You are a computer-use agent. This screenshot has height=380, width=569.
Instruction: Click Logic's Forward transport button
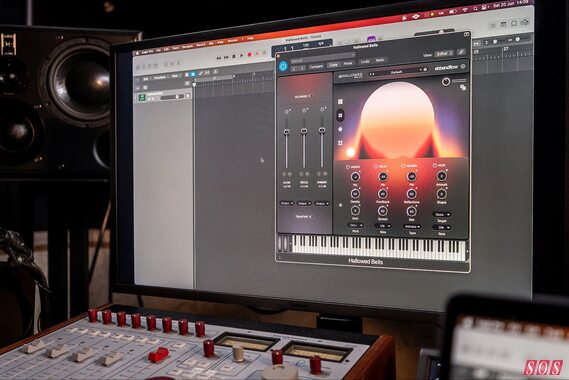click(226, 57)
